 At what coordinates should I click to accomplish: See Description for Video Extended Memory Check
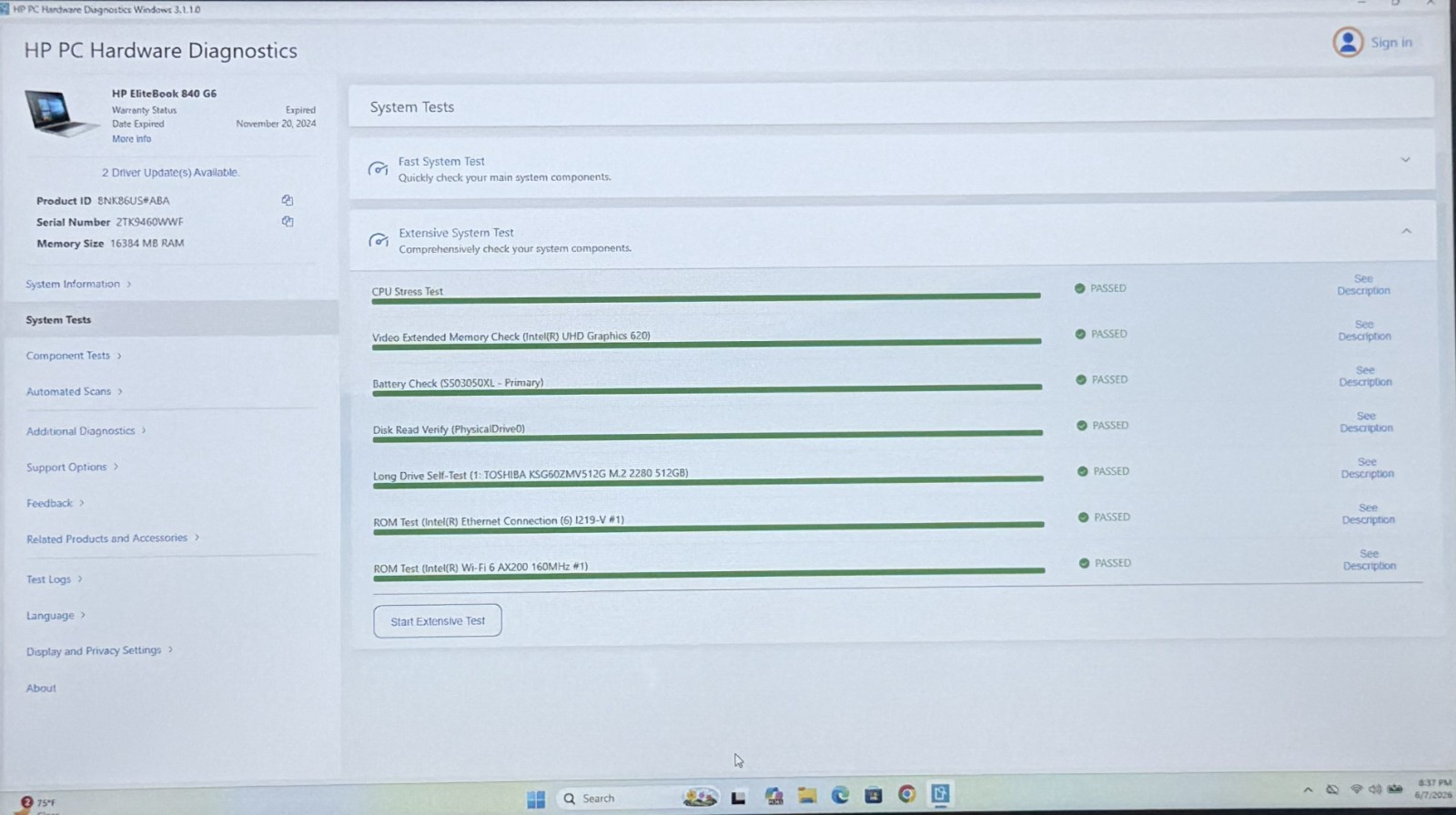(x=1364, y=330)
